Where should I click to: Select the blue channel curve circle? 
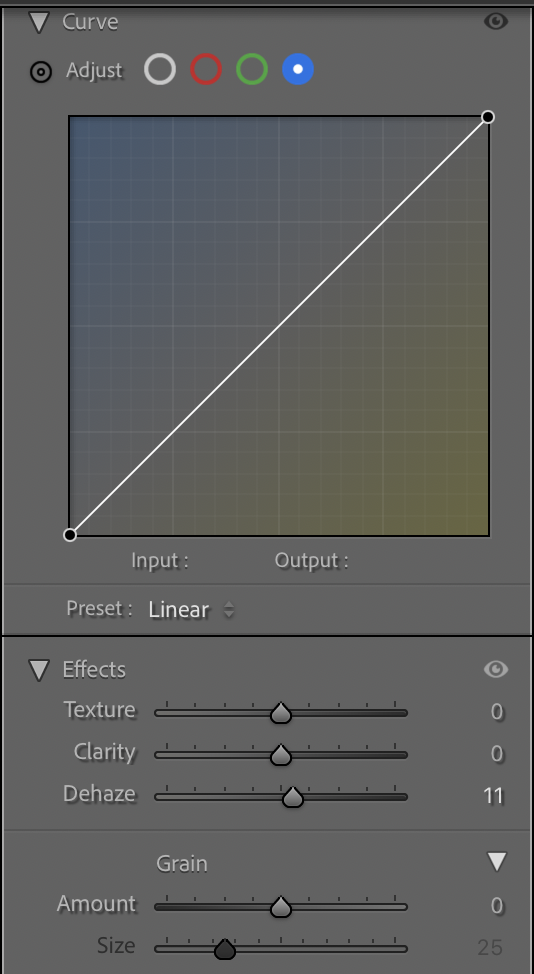[298, 69]
